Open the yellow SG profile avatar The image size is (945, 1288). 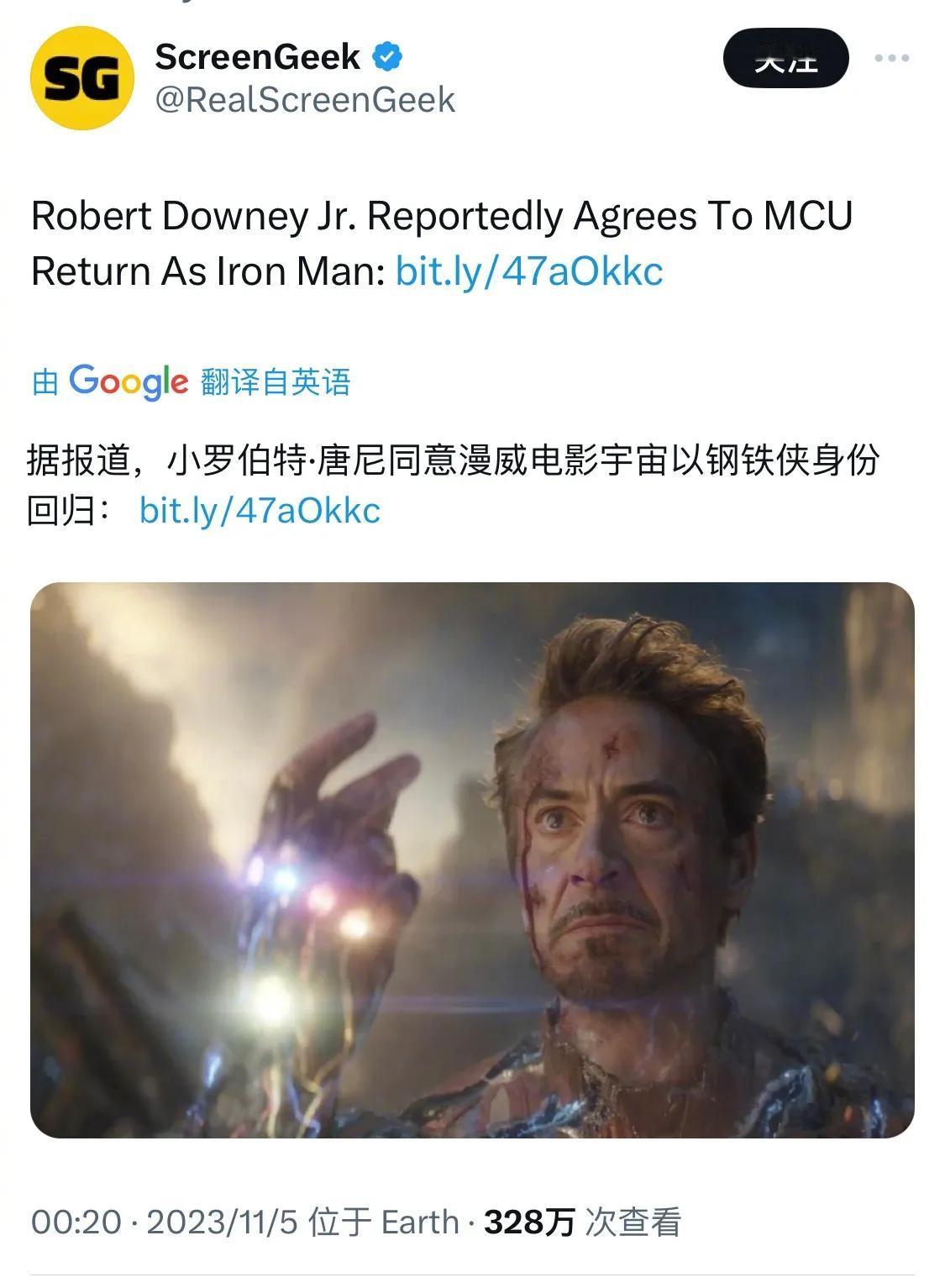click(x=82, y=78)
